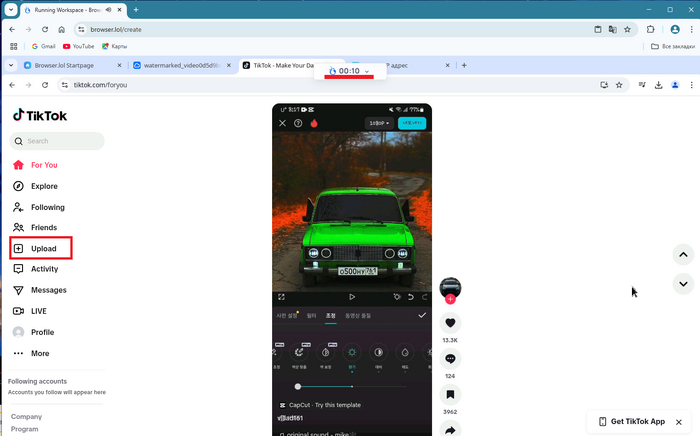Click the 13.3K likes count
This screenshot has height=436, width=700.
(450, 340)
